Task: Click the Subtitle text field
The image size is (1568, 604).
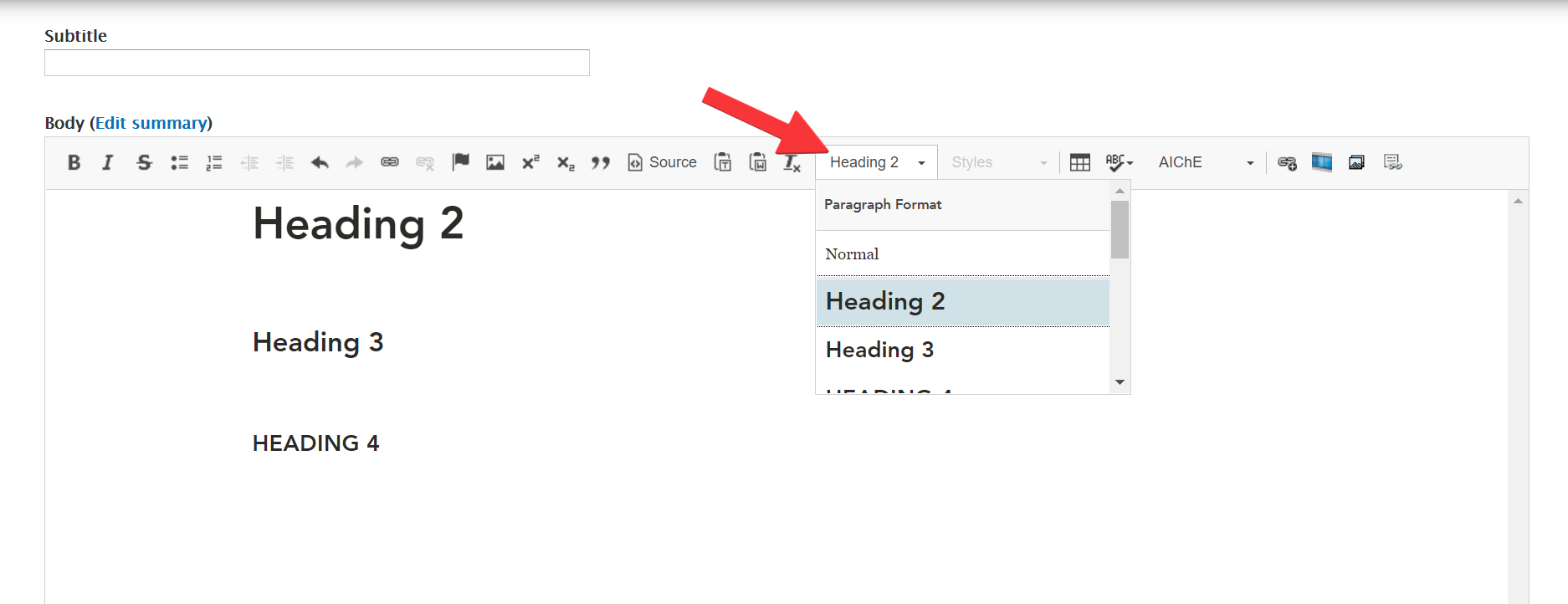Action: click(x=316, y=63)
